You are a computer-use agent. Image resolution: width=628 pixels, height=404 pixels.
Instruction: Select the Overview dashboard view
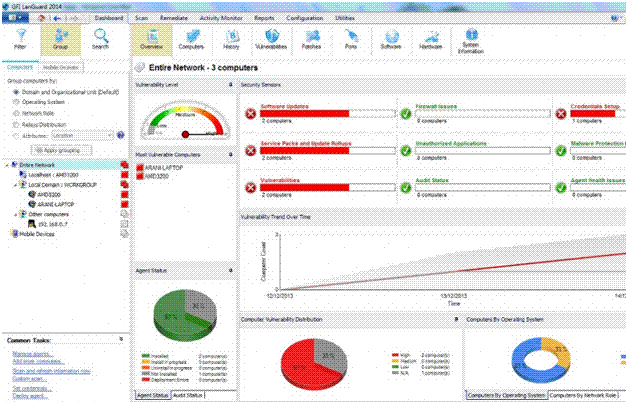coord(151,39)
